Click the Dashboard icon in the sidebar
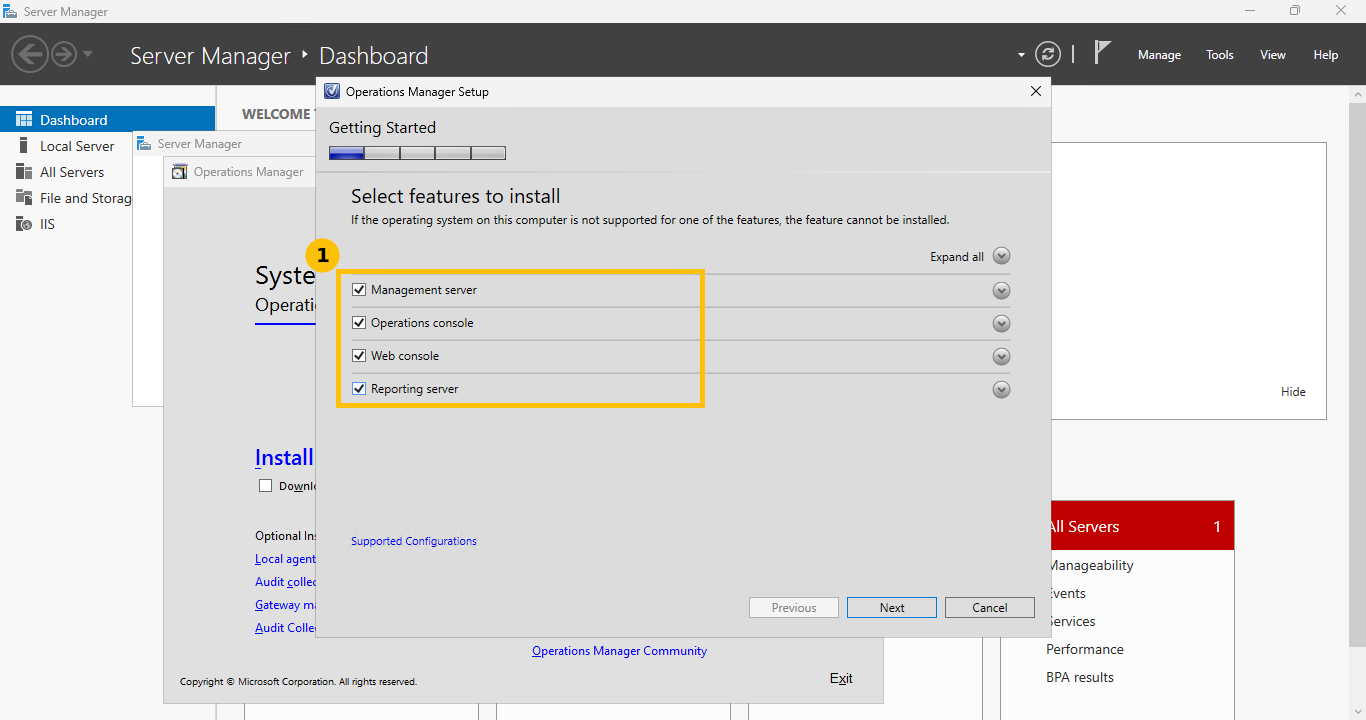Image resolution: width=1366 pixels, height=720 pixels. [24, 119]
